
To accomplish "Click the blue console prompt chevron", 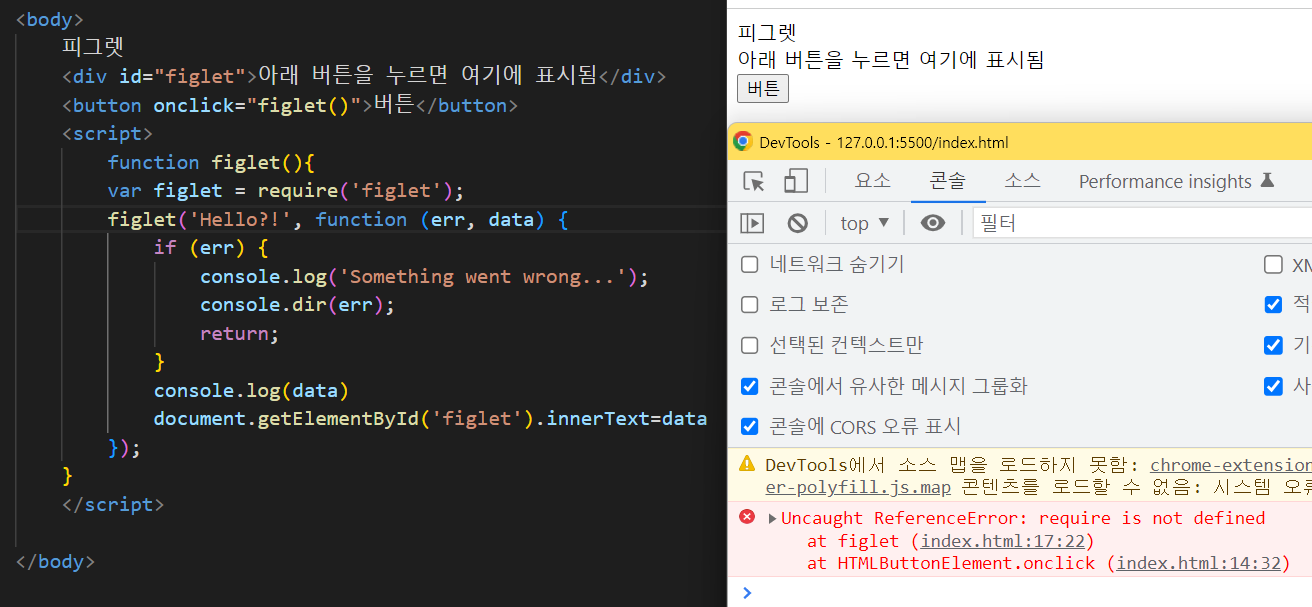I will [746, 592].
